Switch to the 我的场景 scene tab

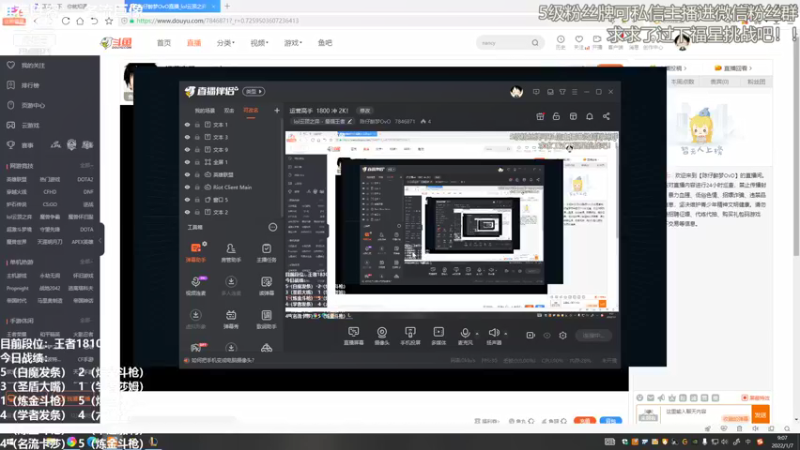tap(205, 110)
